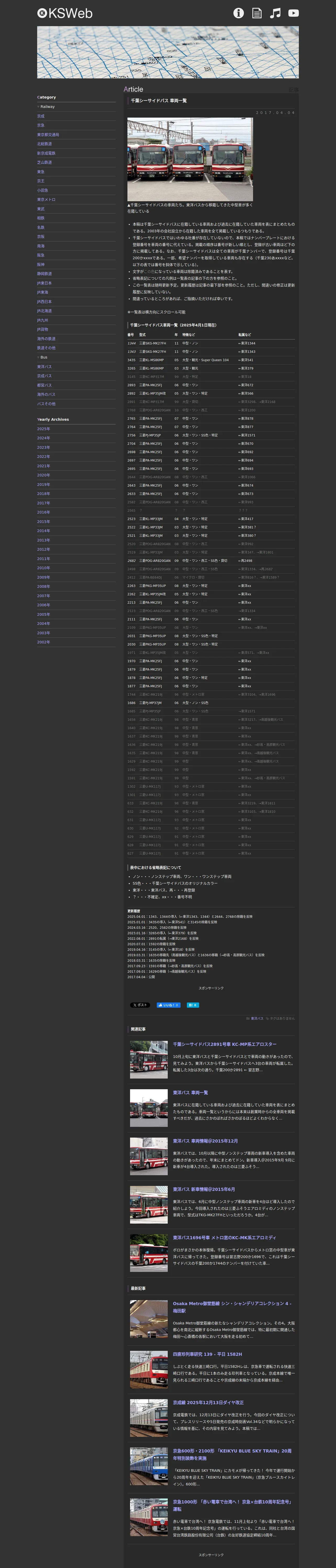Click the 型式 column header
The height and width of the screenshot is (1568, 336).
pyautogui.click(x=143, y=335)
